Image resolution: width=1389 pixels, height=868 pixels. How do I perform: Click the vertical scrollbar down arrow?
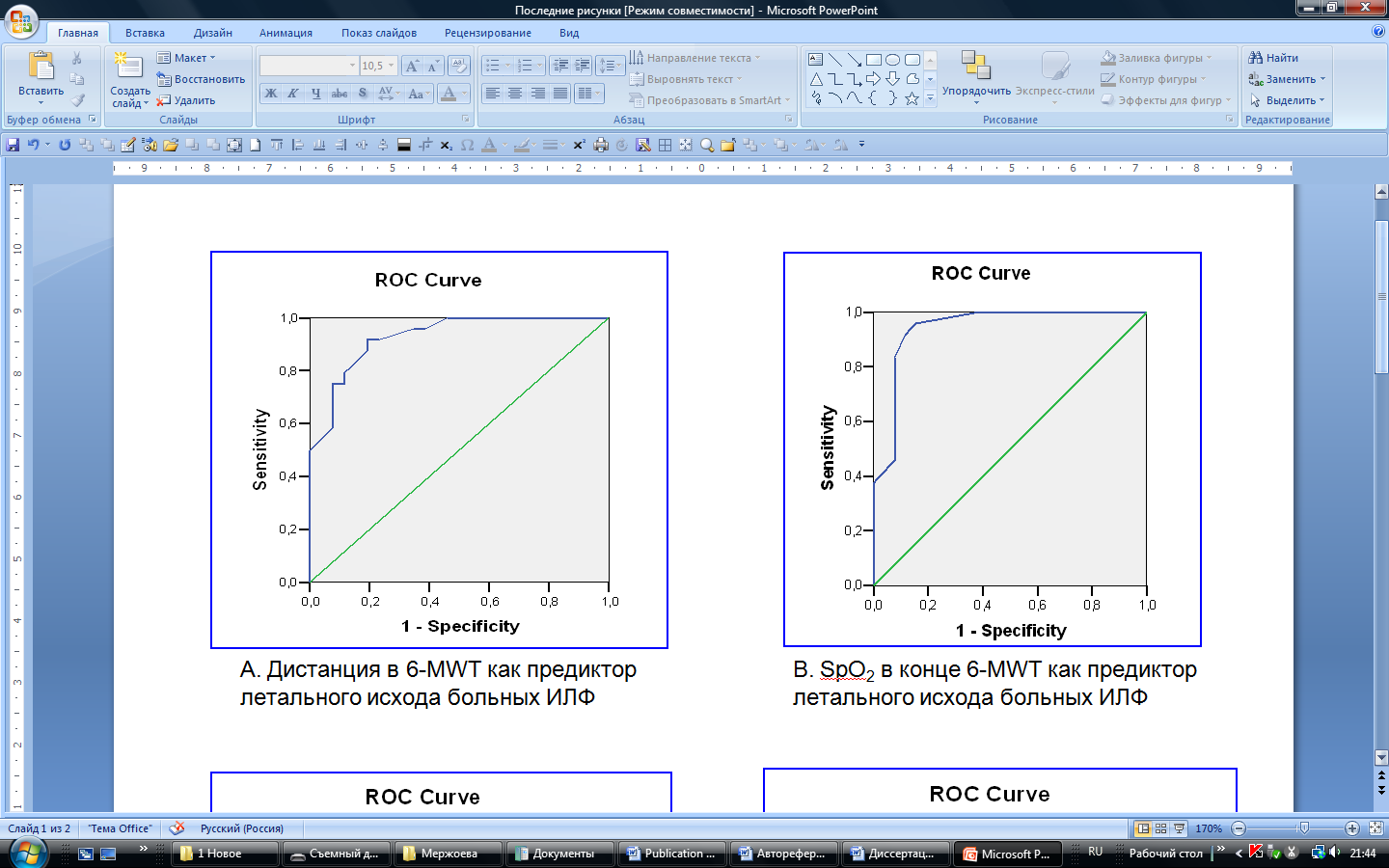(1381, 758)
